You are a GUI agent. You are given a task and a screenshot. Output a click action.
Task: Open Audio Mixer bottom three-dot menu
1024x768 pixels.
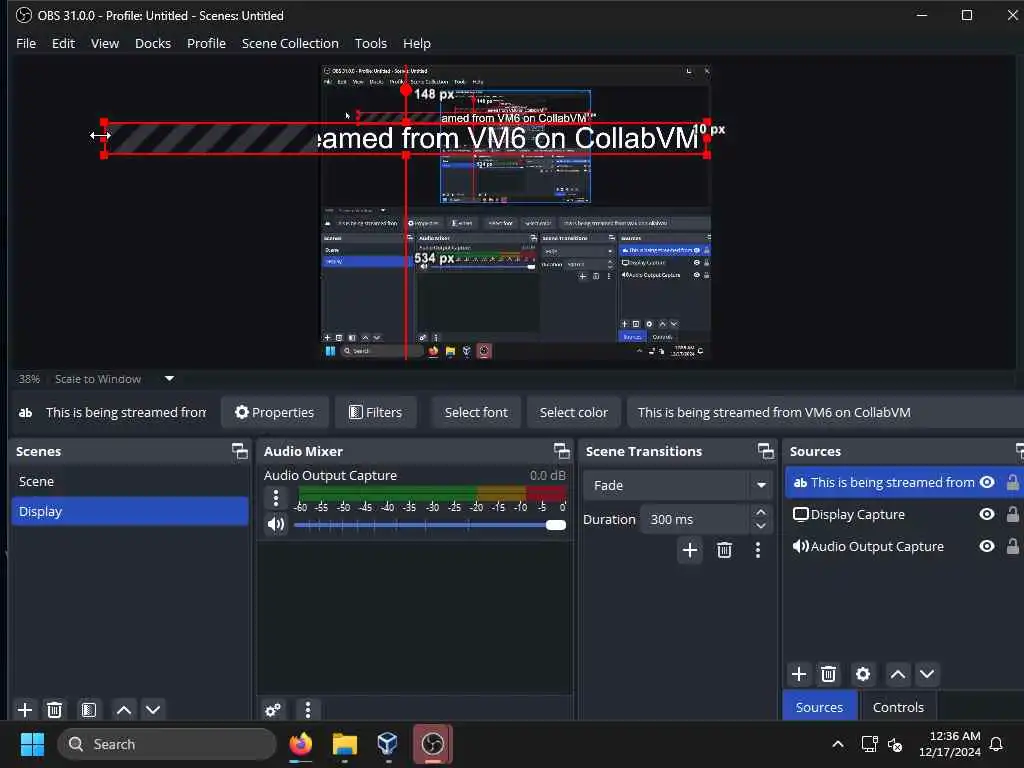pyautogui.click(x=308, y=709)
